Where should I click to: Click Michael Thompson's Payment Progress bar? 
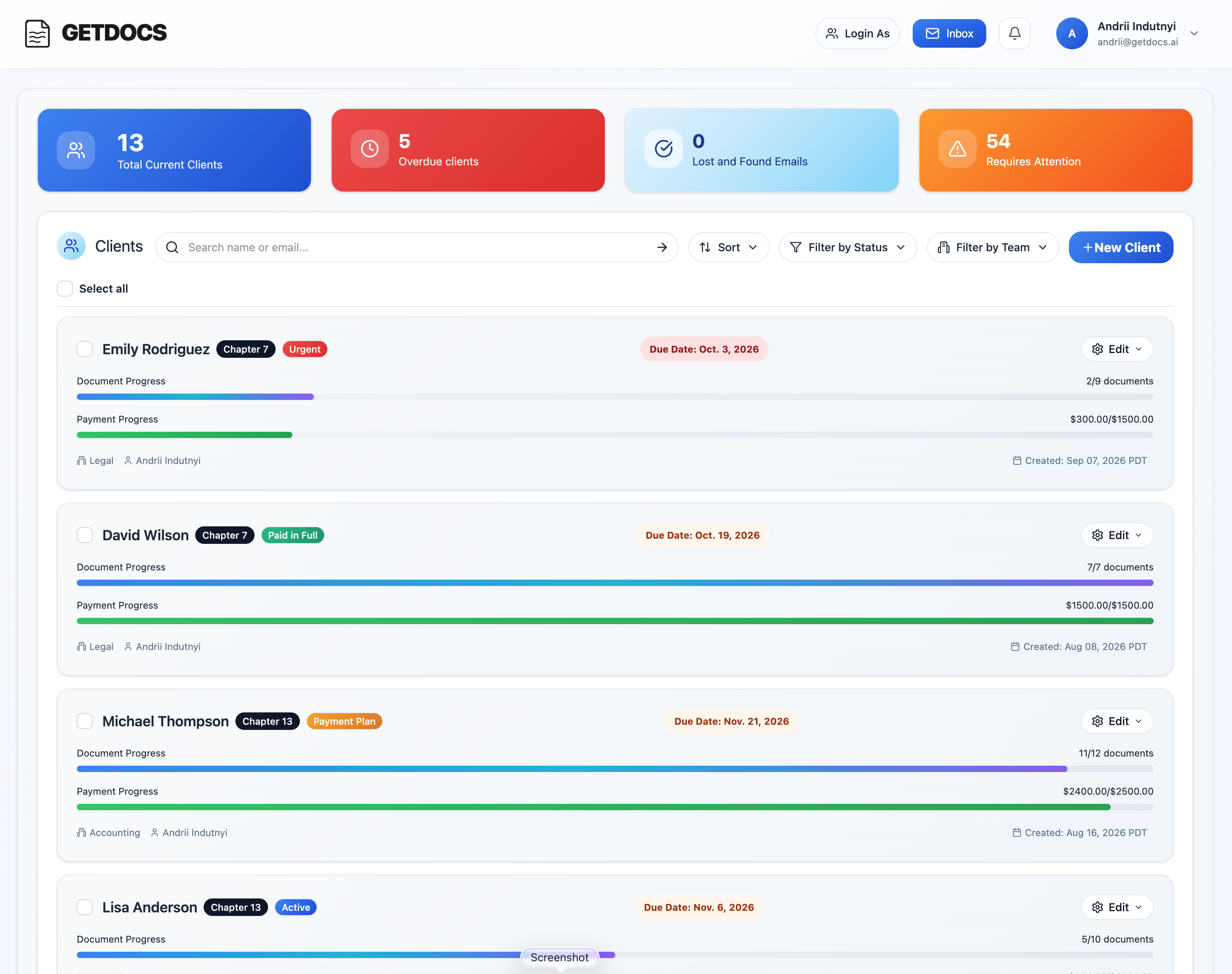point(615,807)
